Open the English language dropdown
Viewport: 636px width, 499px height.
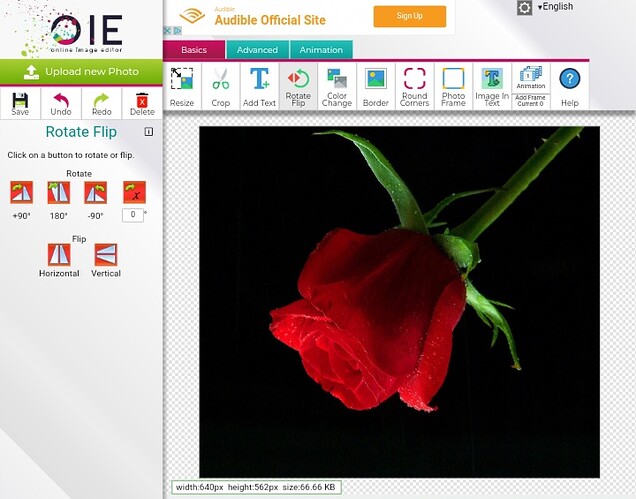(x=555, y=6)
